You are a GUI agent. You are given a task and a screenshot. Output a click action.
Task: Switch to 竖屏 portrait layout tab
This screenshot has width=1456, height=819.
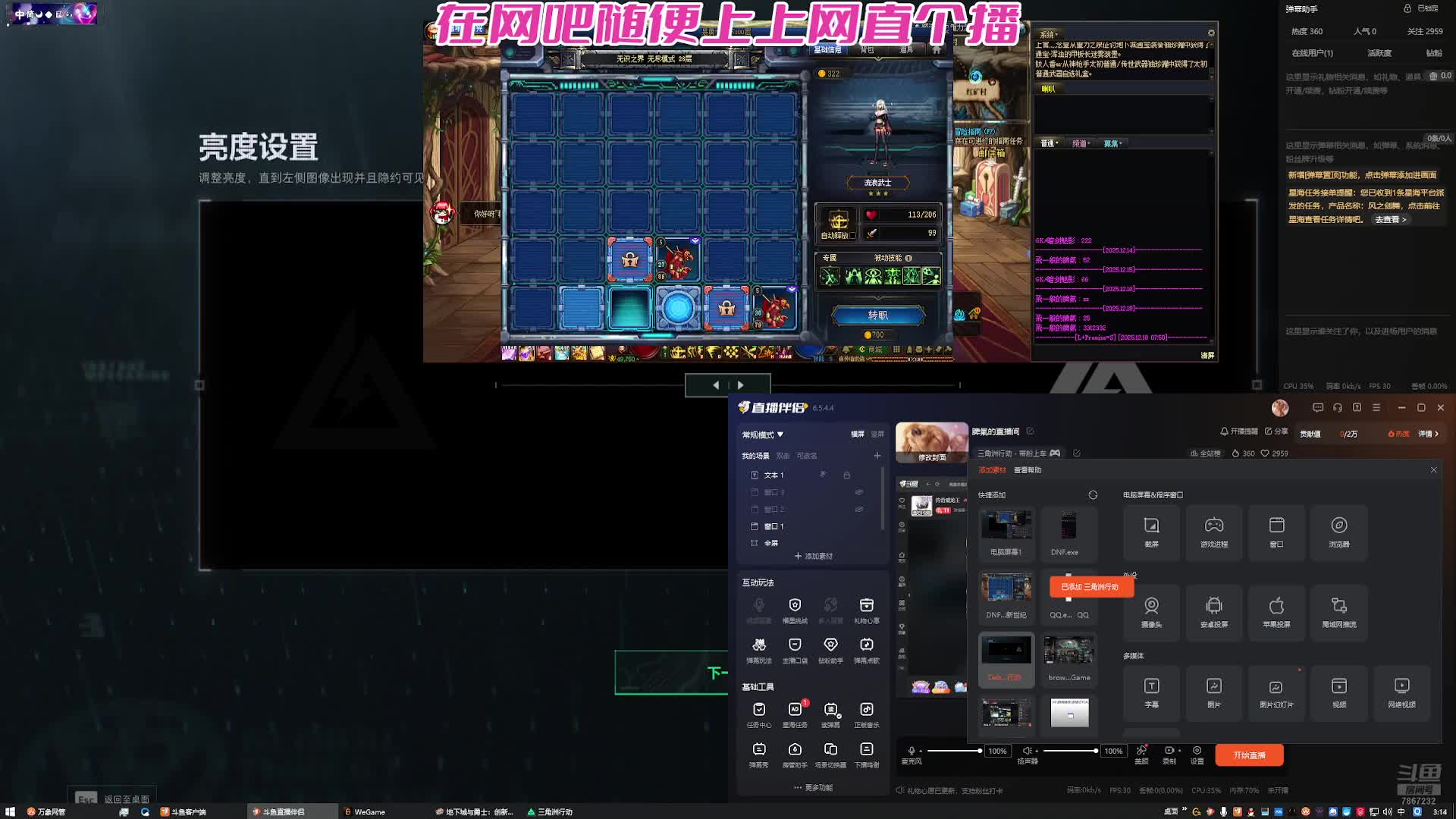(877, 435)
